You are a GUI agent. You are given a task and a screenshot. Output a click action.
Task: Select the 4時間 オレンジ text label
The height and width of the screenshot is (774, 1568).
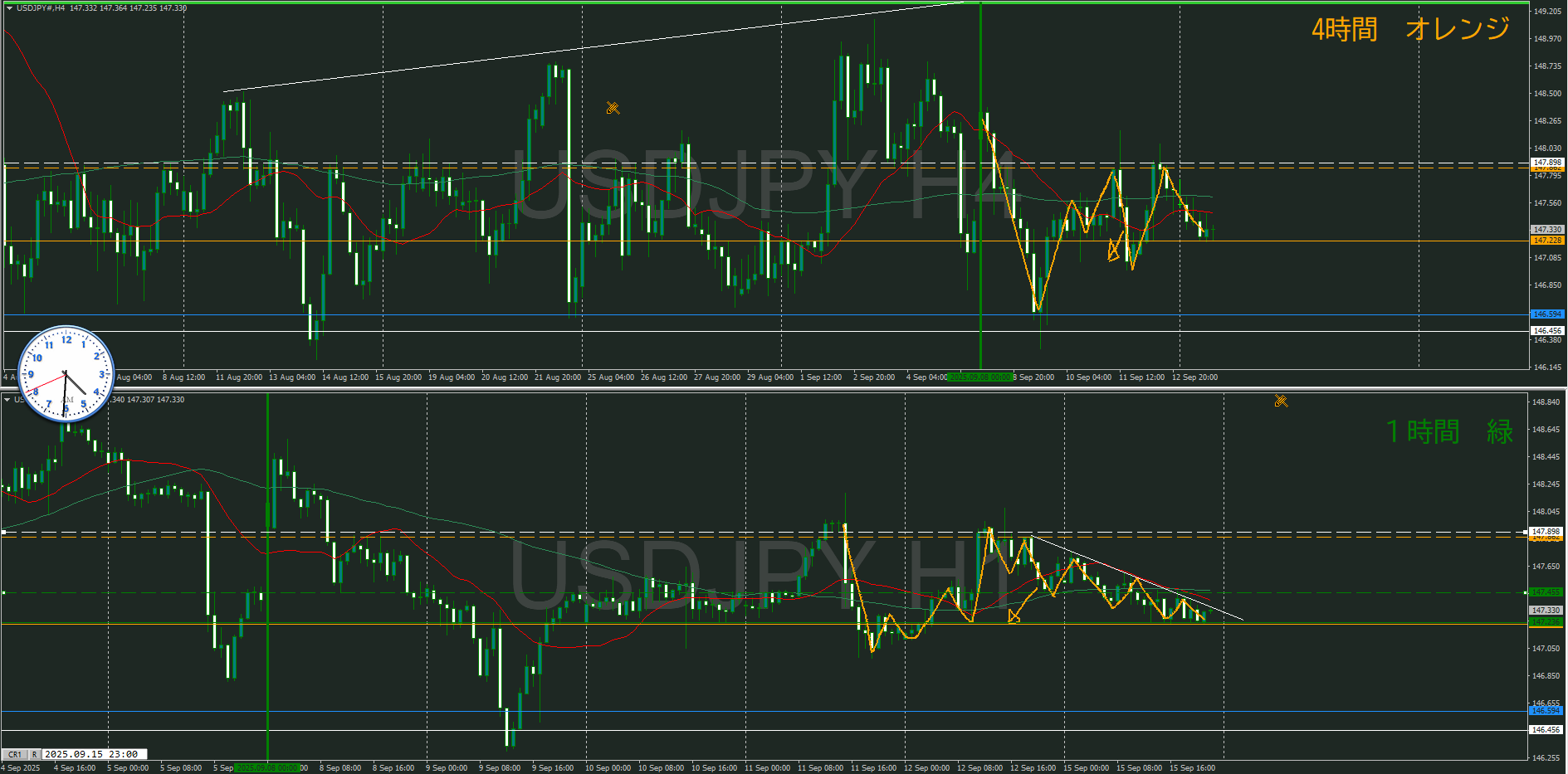click(x=1410, y=29)
